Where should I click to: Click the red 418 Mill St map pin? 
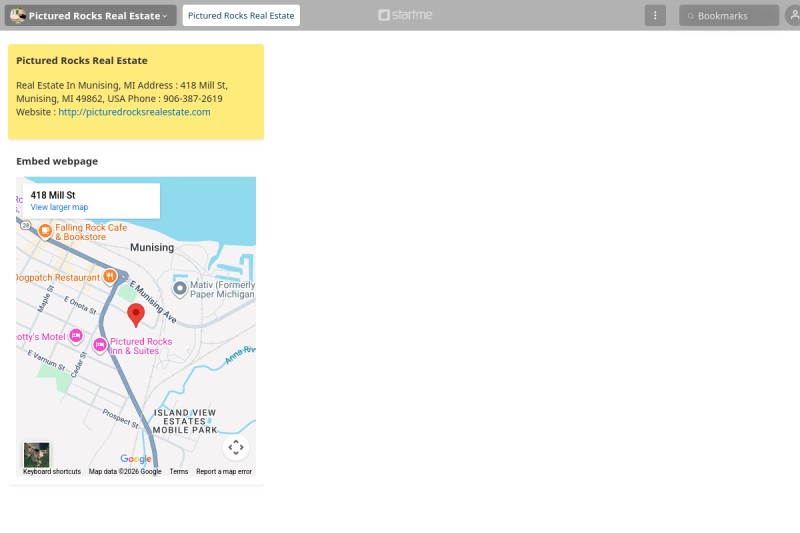(136, 315)
